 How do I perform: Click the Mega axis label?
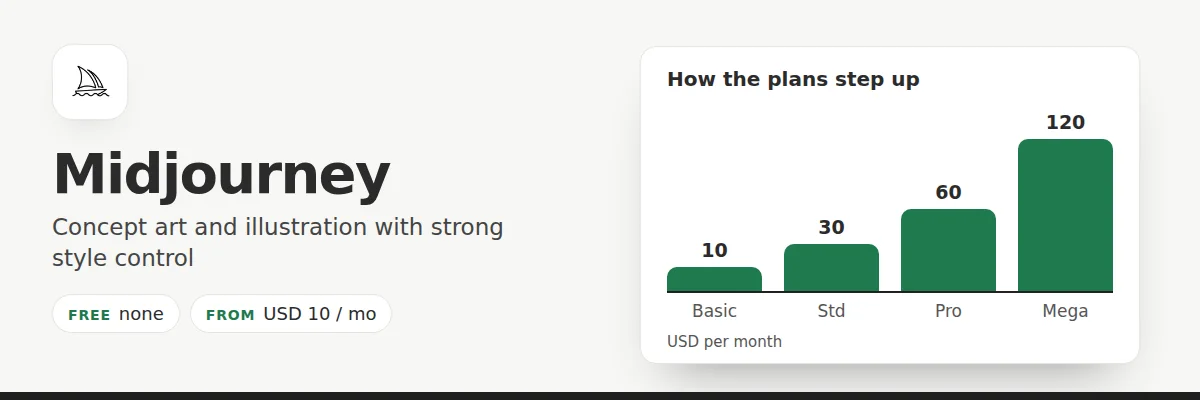(x=1065, y=311)
